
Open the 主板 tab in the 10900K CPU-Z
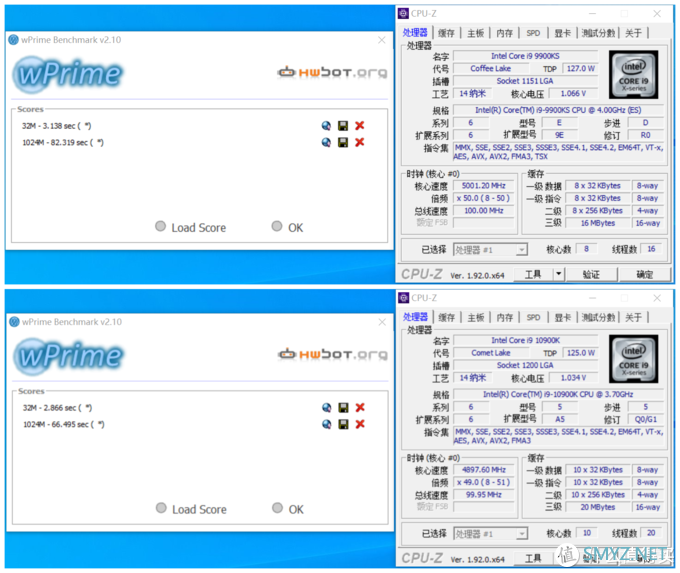pyautogui.click(x=476, y=318)
